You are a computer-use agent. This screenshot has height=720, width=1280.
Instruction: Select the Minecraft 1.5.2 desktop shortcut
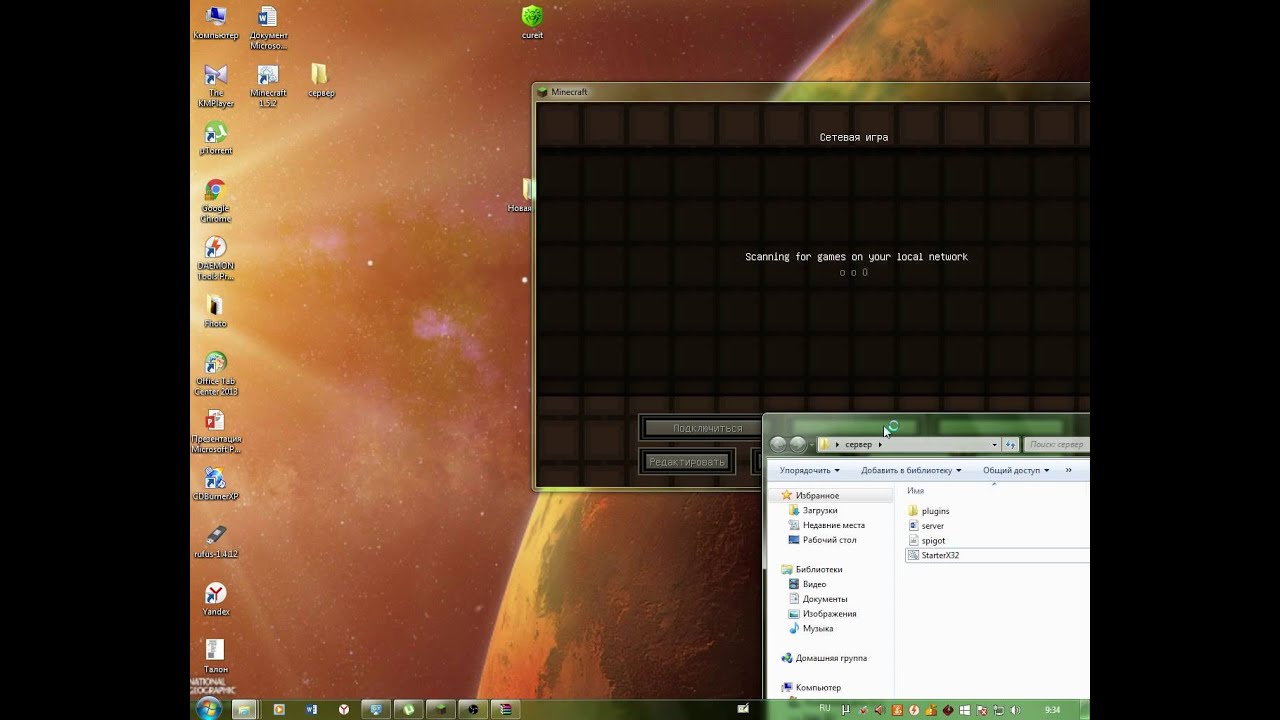(267, 86)
